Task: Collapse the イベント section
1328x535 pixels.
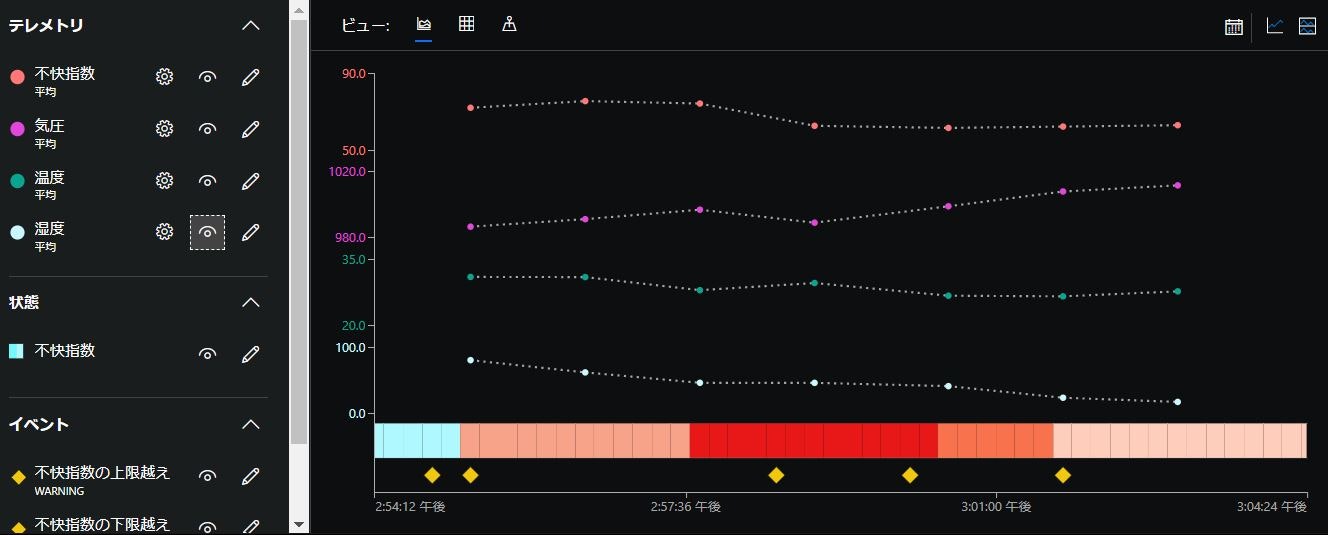Action: coord(251,424)
